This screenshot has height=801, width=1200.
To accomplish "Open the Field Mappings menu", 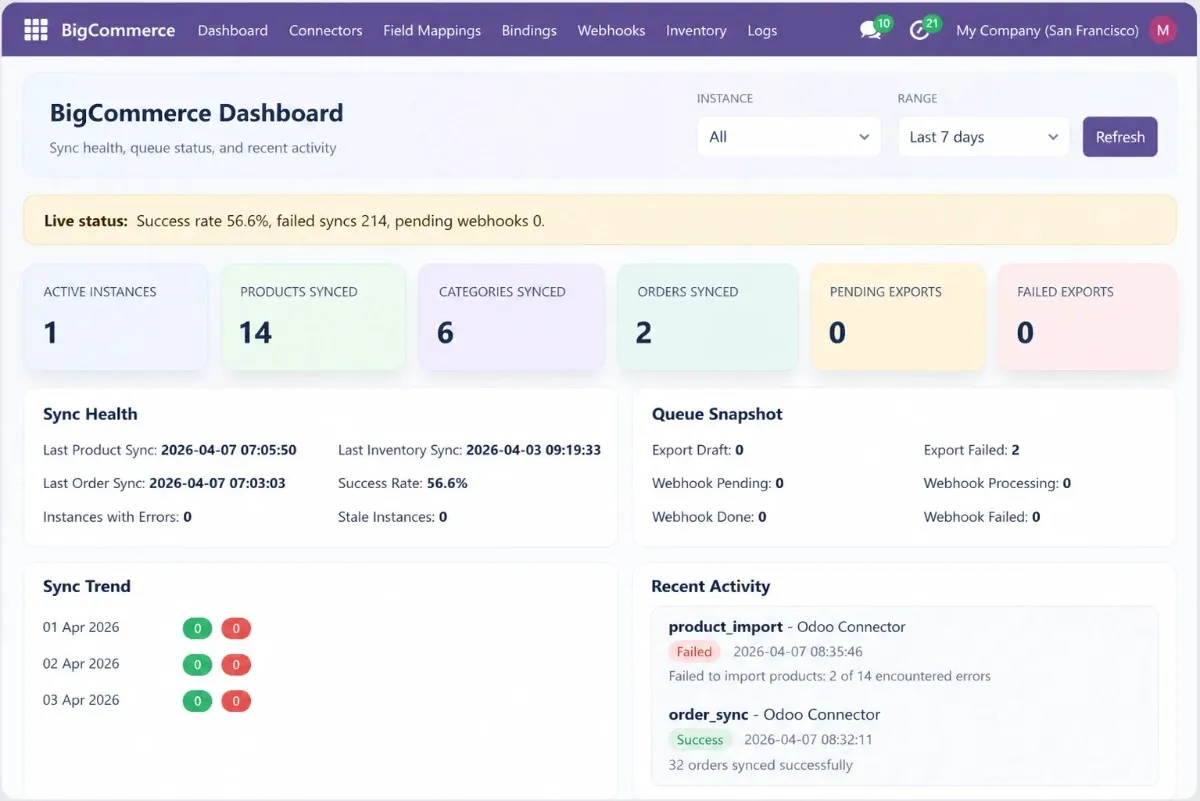I will (x=432, y=30).
